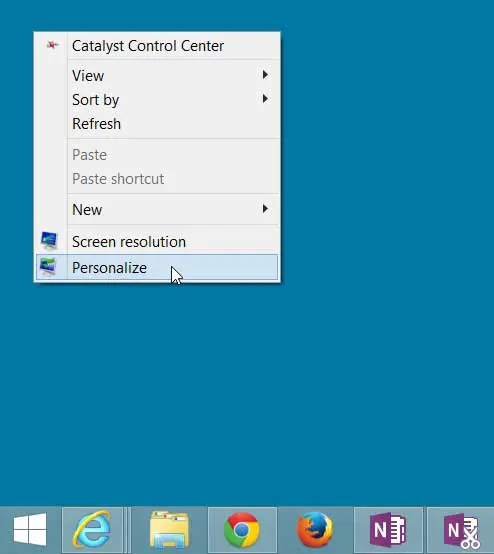Select the Paste shortcut entry
The height and width of the screenshot is (554, 494).
pyautogui.click(x=157, y=179)
